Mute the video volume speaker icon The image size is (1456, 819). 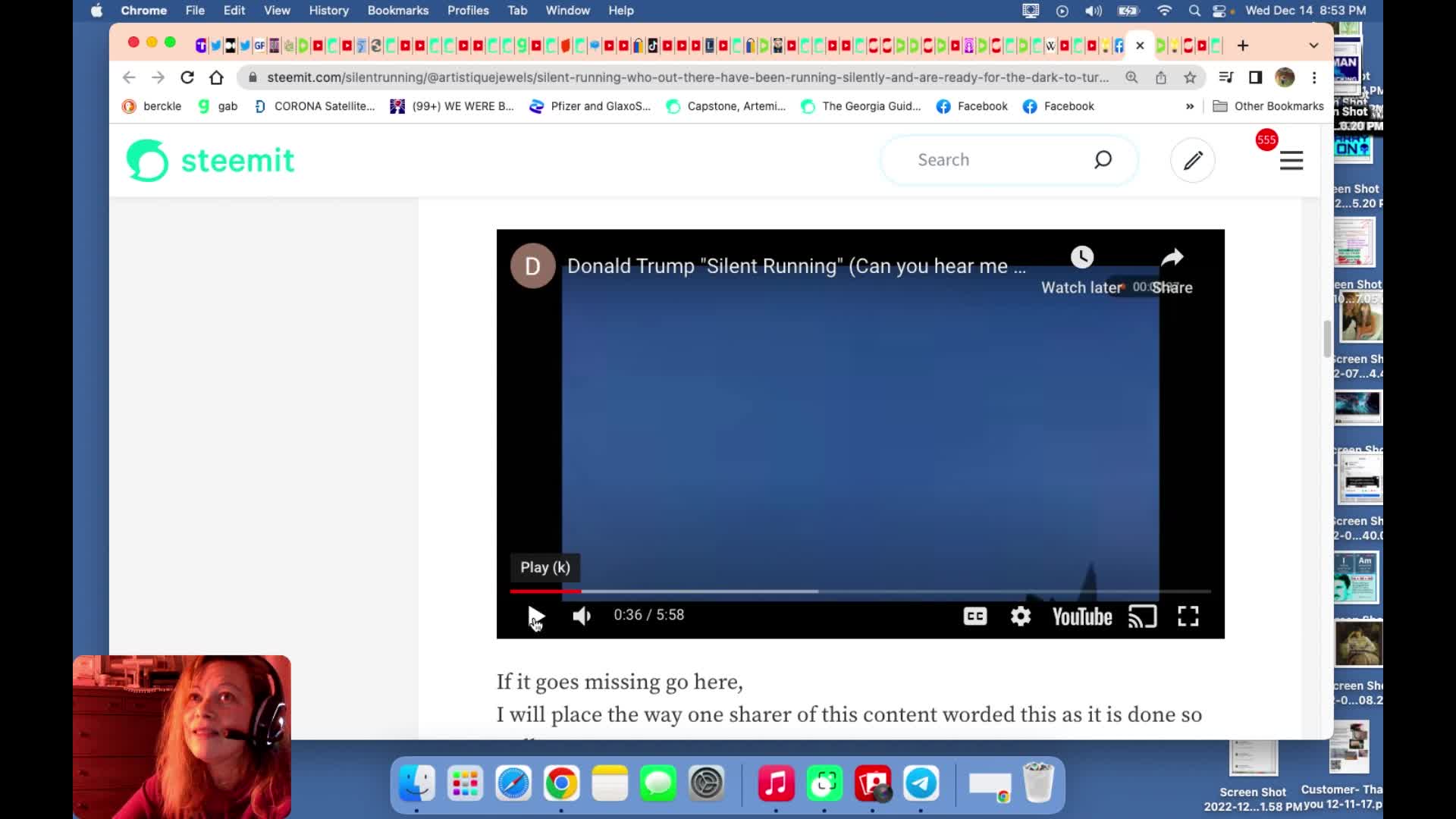[582, 616]
